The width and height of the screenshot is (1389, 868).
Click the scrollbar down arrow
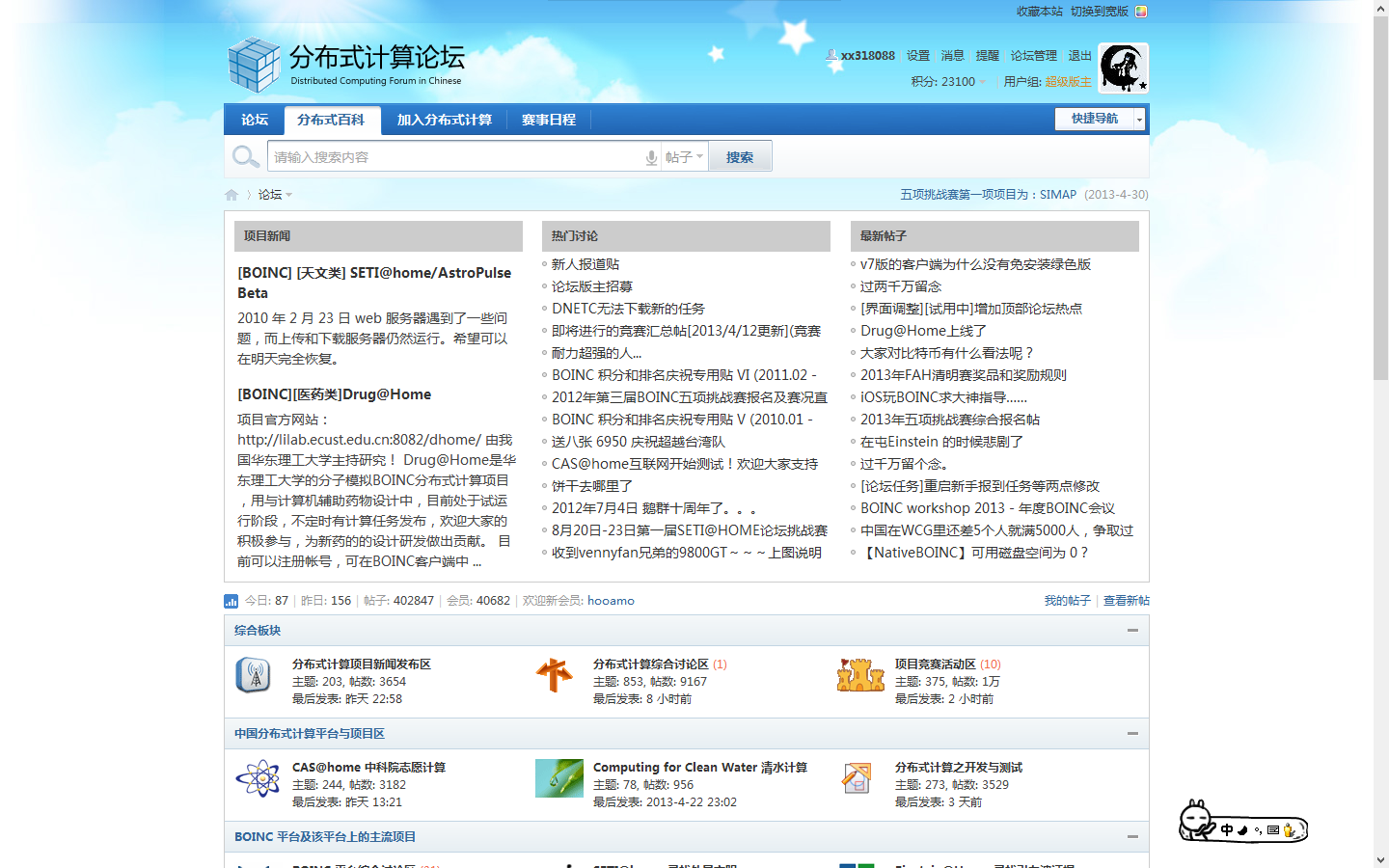click(x=1381, y=859)
